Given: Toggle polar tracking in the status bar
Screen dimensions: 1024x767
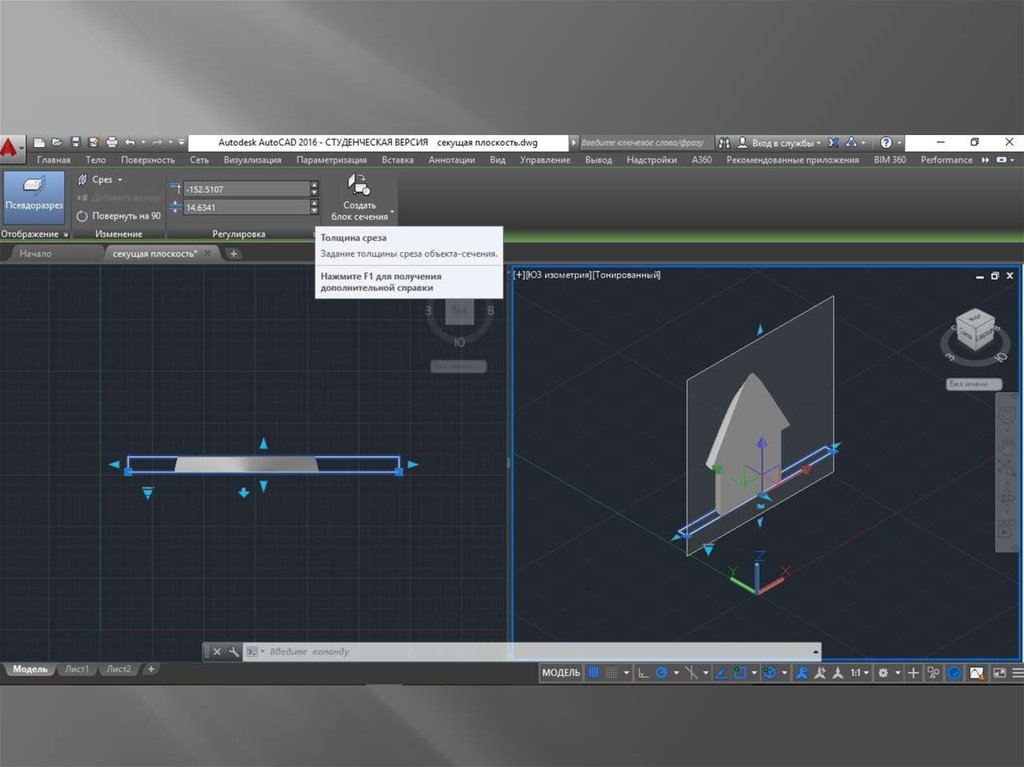Looking at the screenshot, I should pyautogui.click(x=660, y=673).
